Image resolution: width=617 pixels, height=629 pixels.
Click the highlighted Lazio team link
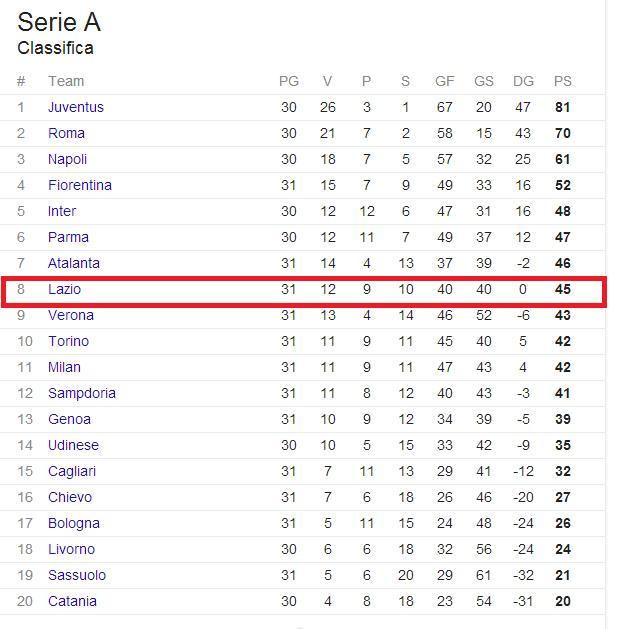click(64, 289)
